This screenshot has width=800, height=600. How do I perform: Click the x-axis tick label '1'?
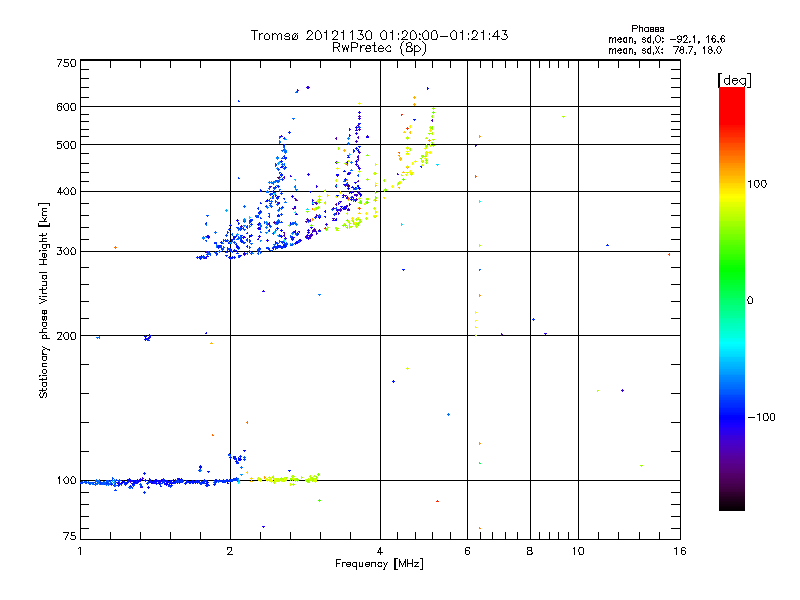(80, 551)
